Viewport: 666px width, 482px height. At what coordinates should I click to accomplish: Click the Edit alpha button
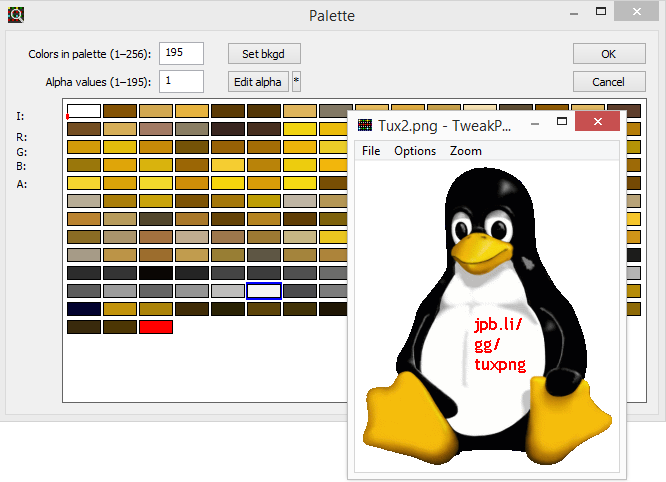(x=258, y=81)
